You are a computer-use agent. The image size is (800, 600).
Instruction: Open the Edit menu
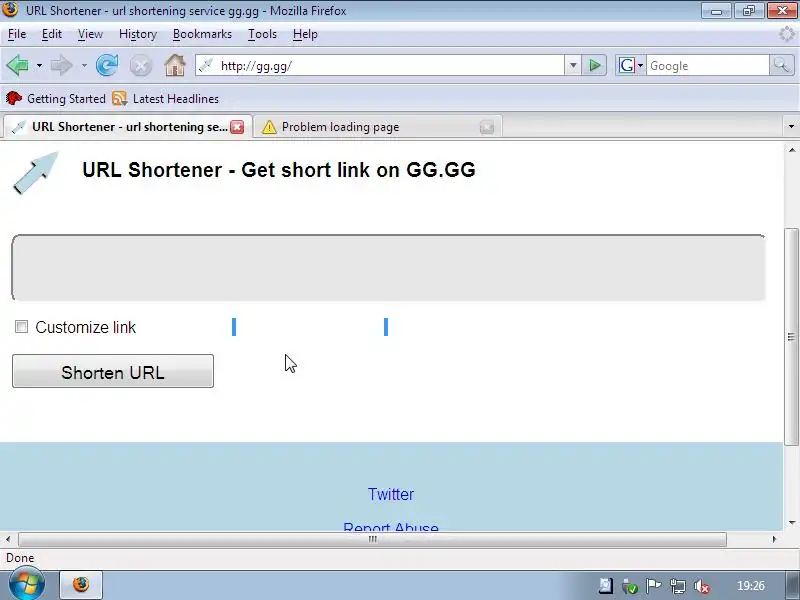point(52,34)
